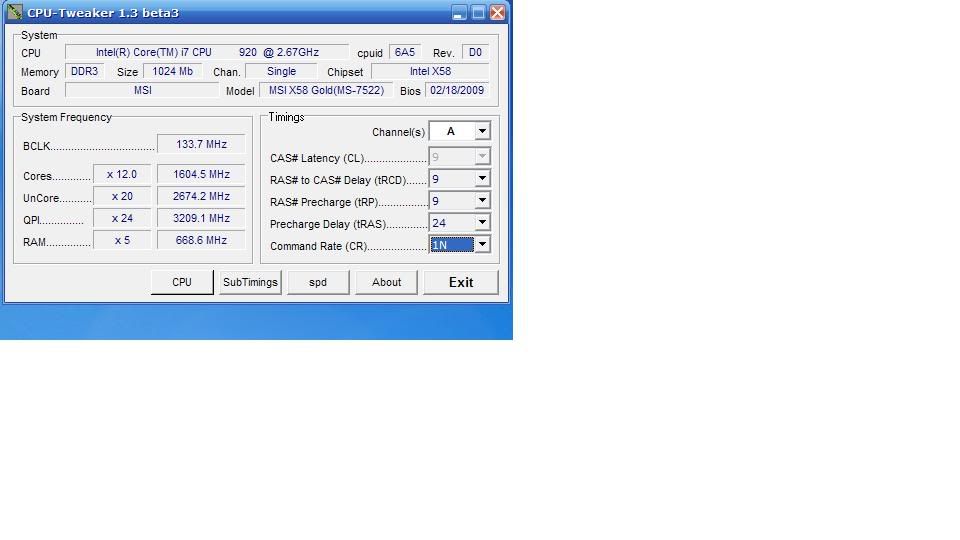Click the Cores multiplier x 12.0
960x540 pixels.
click(x=122, y=174)
